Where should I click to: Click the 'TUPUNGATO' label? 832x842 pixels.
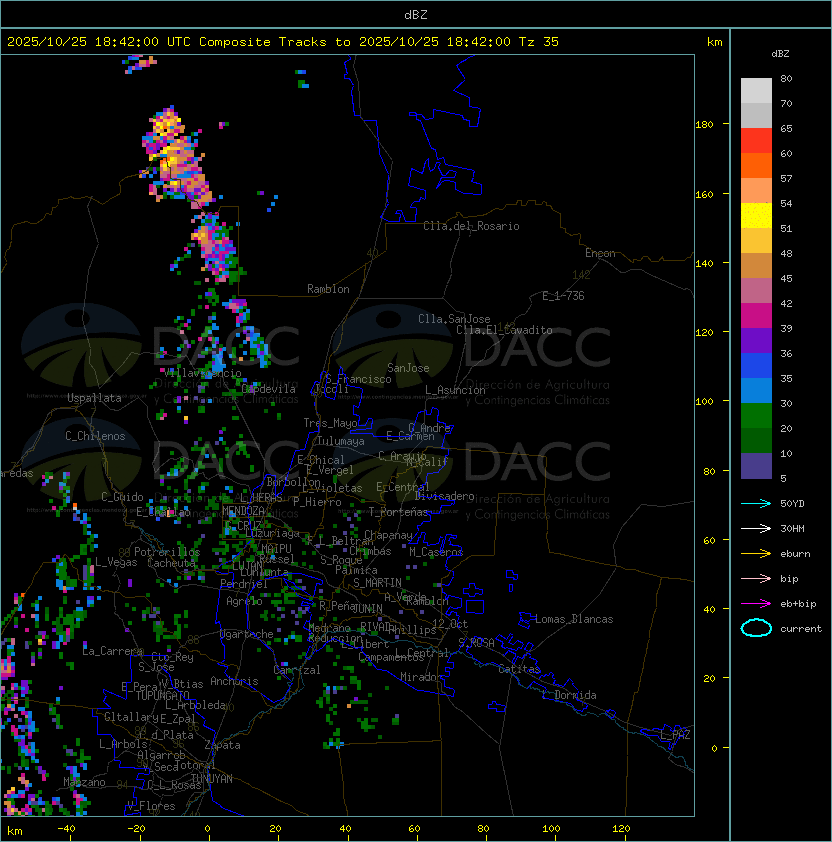pos(162,695)
